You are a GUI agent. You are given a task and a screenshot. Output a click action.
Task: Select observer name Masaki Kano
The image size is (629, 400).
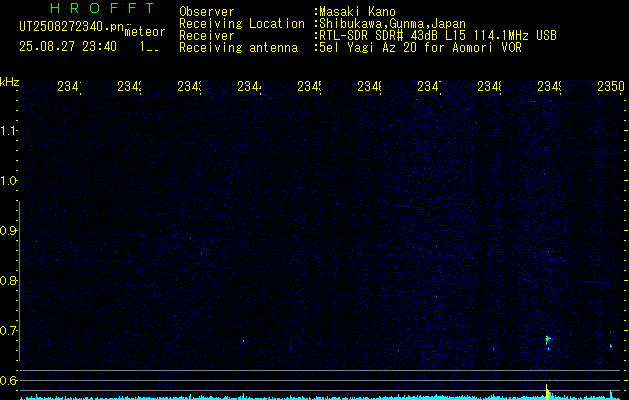358,12
